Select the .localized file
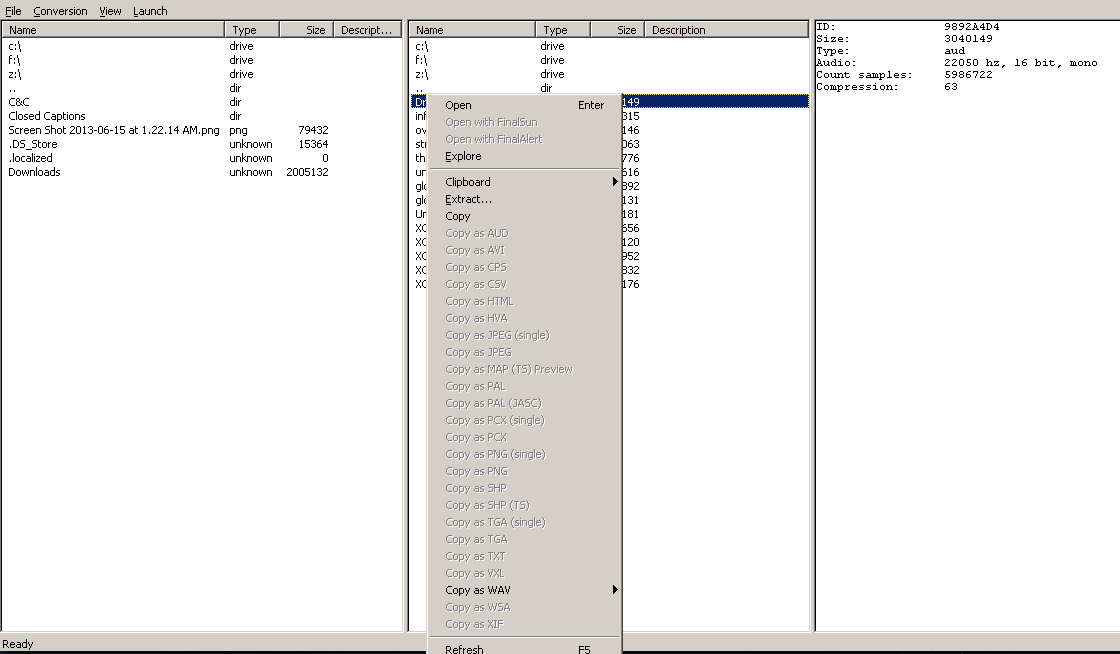1120x654 pixels. click(x=31, y=158)
